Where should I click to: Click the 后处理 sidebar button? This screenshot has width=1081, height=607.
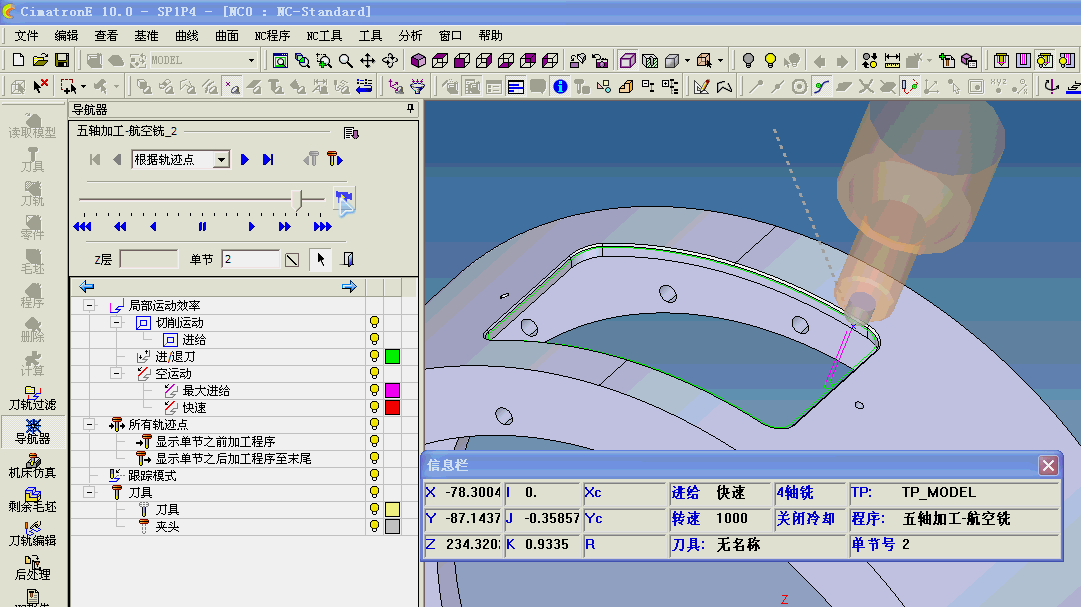(32, 567)
